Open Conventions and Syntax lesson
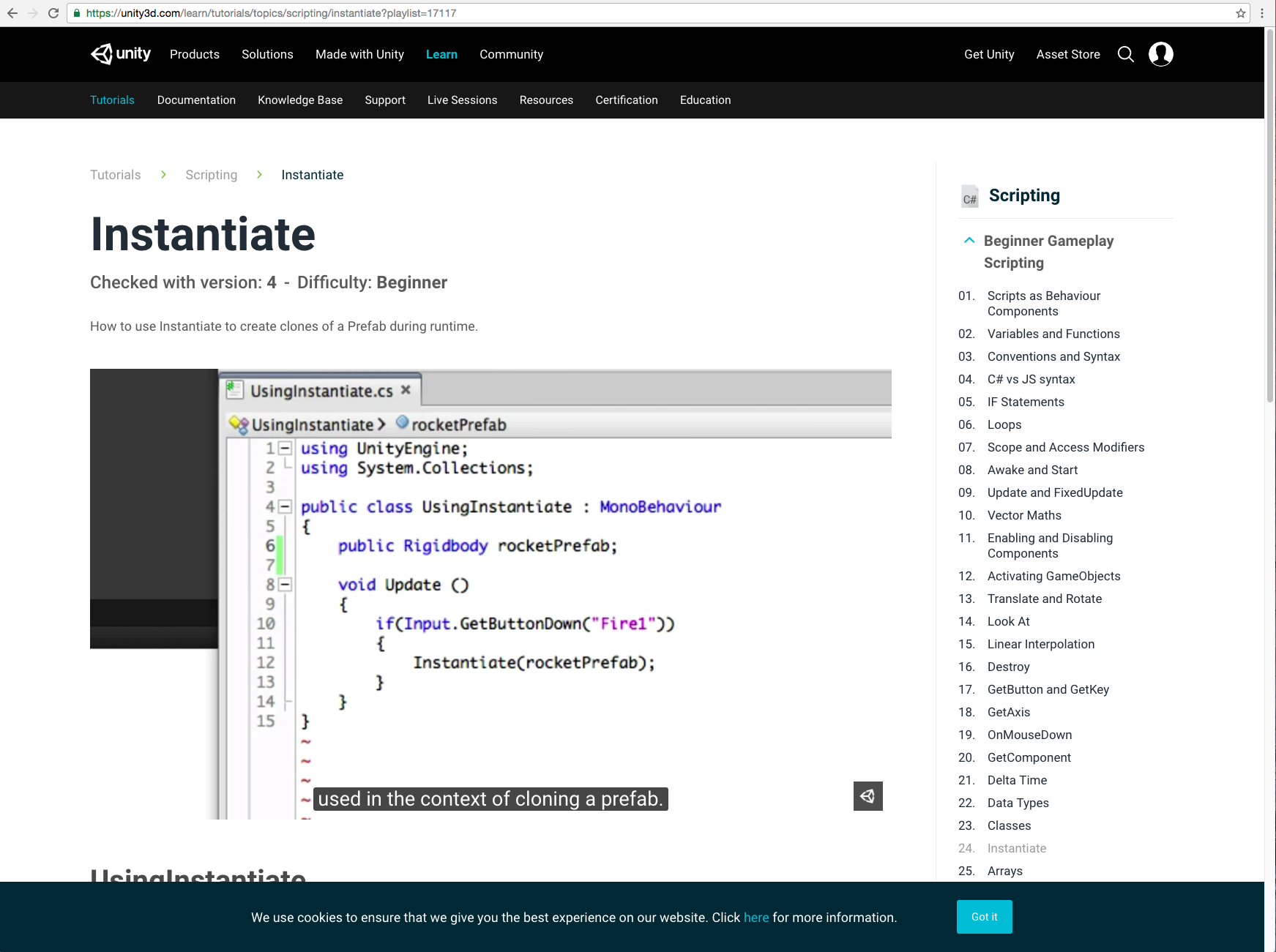Viewport: 1276px width, 952px height. coord(1053,356)
